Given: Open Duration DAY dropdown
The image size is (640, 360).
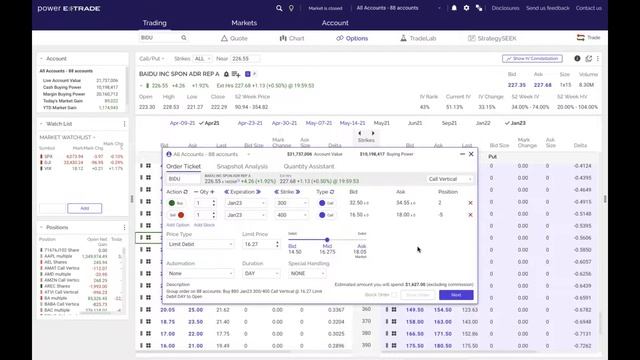Looking at the screenshot, I should tap(261, 273).
